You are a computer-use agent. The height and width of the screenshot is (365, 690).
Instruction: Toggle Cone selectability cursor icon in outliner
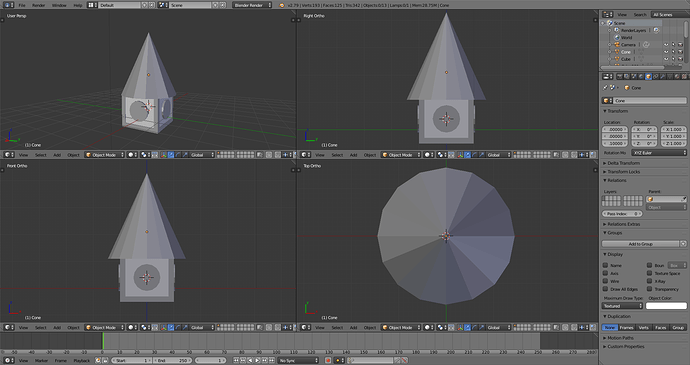673,52
